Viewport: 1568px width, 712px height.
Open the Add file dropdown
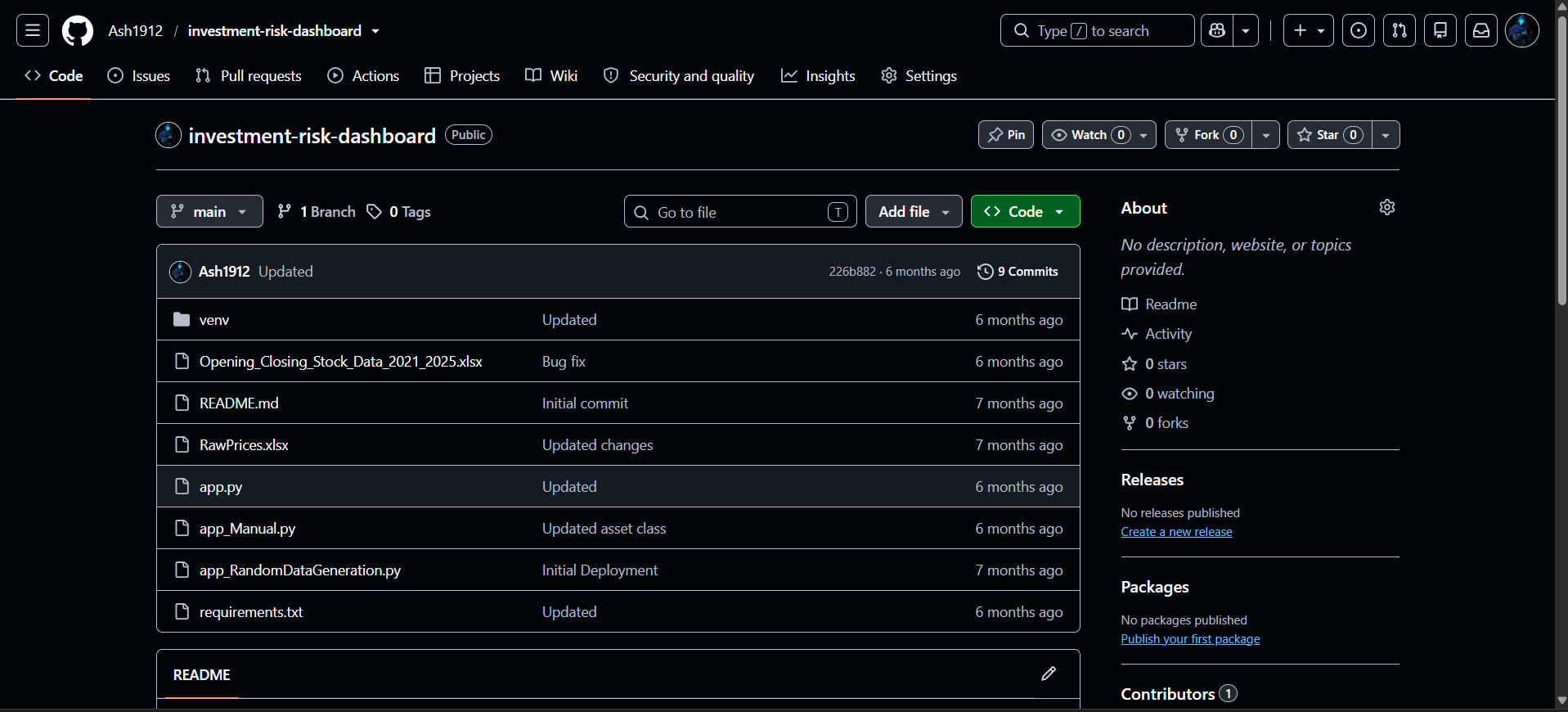pyautogui.click(x=914, y=211)
